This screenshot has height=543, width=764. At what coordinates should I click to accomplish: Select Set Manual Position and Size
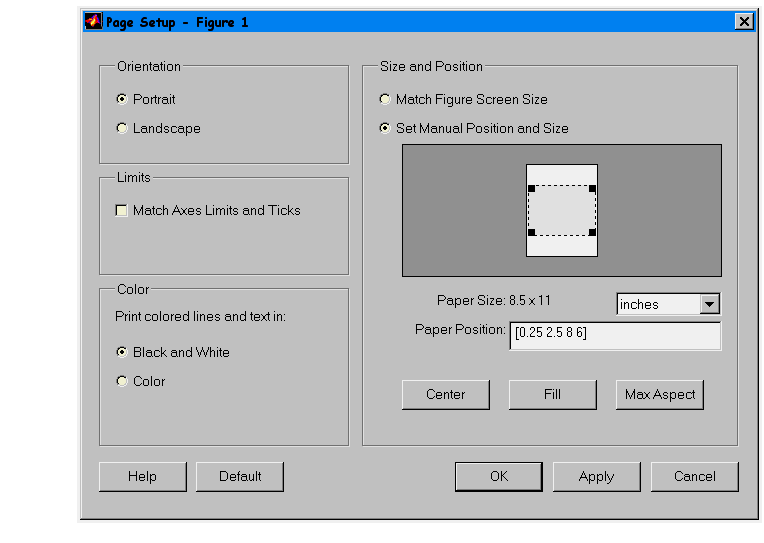[x=385, y=128]
